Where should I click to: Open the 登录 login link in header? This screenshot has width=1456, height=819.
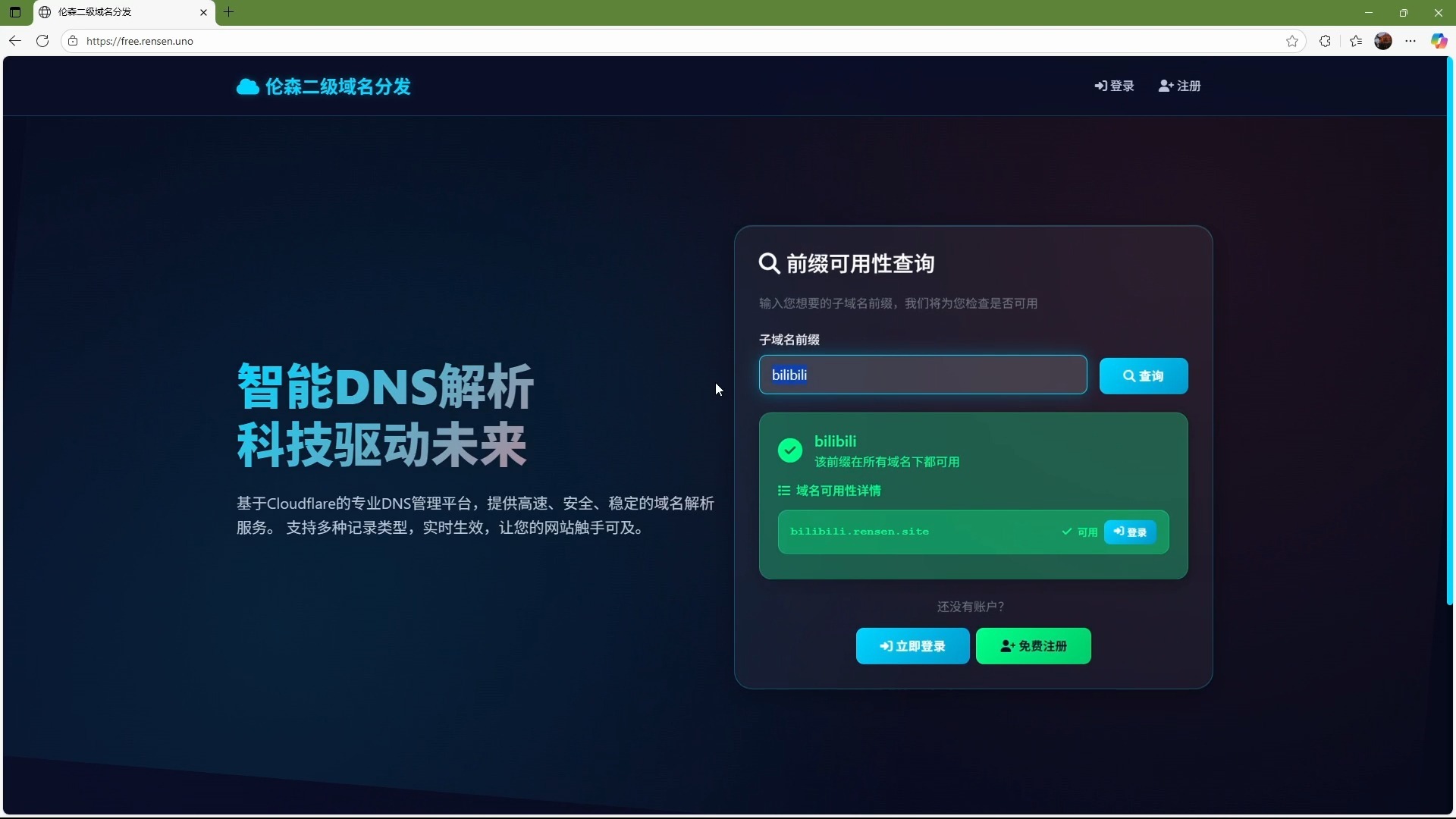click(x=1114, y=86)
